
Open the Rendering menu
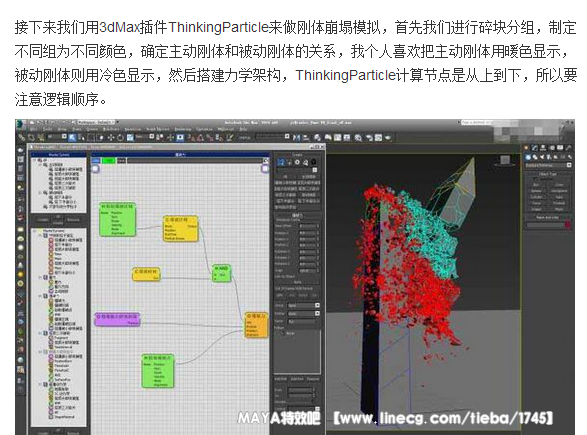click(183, 129)
